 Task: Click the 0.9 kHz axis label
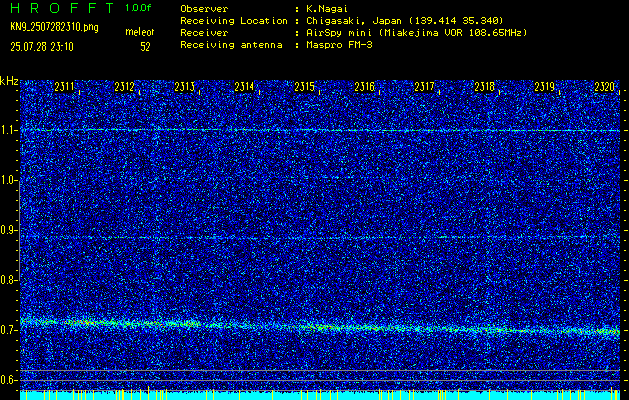pos(7,230)
